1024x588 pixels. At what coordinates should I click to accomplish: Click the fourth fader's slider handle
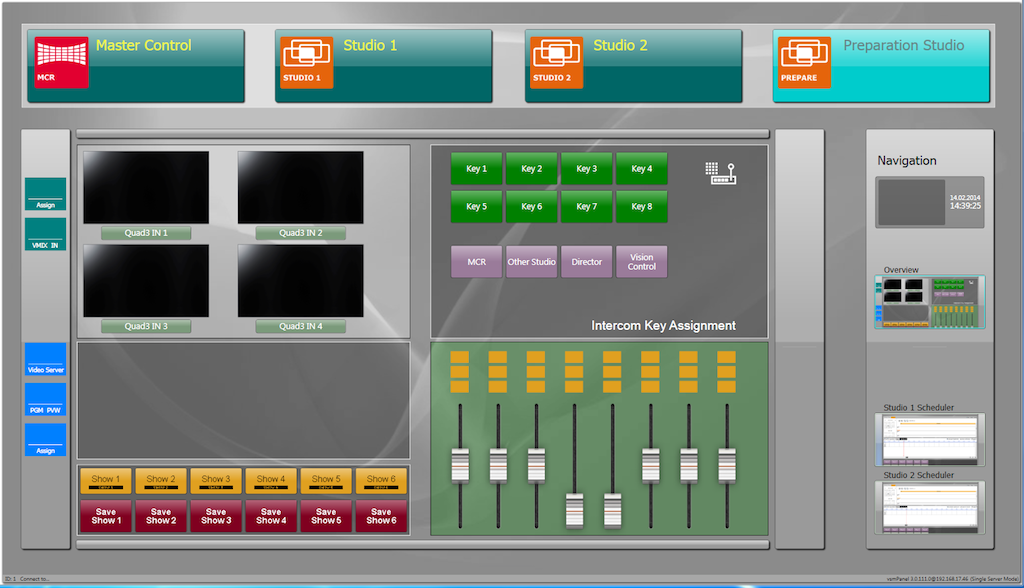click(574, 510)
